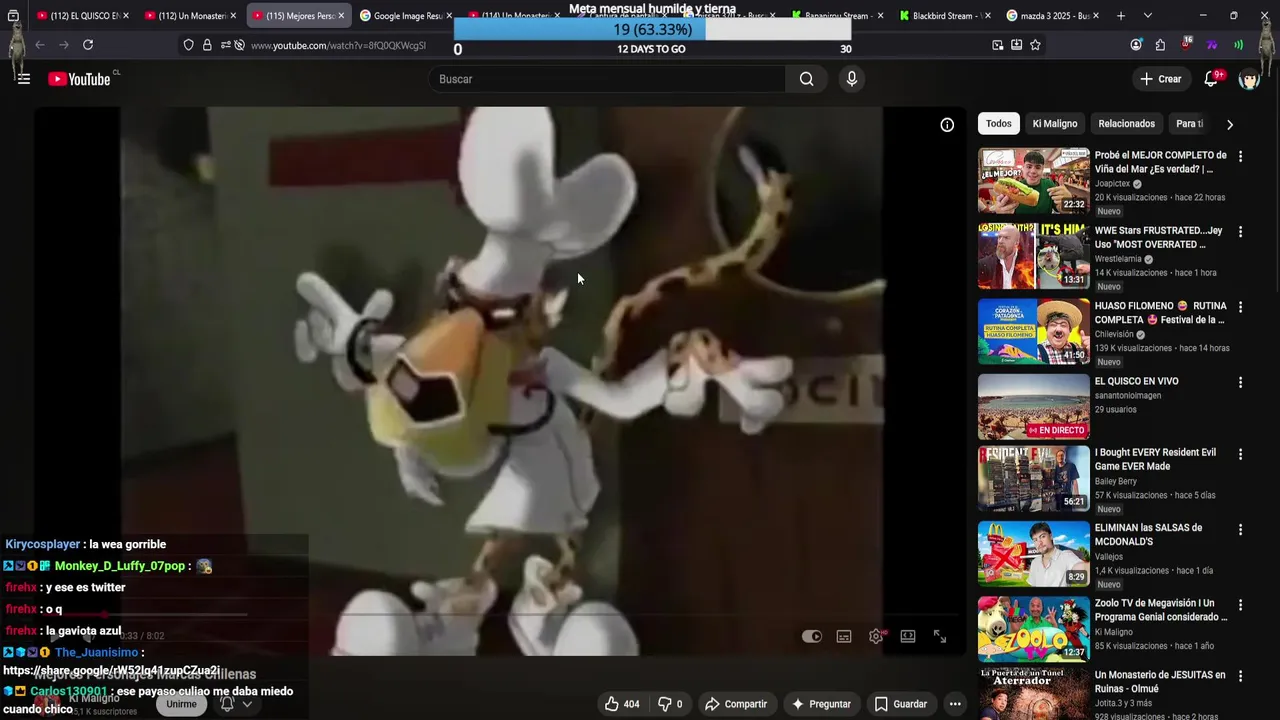Select the Todos filter chip
The width and height of the screenshot is (1280, 720).
point(999,124)
